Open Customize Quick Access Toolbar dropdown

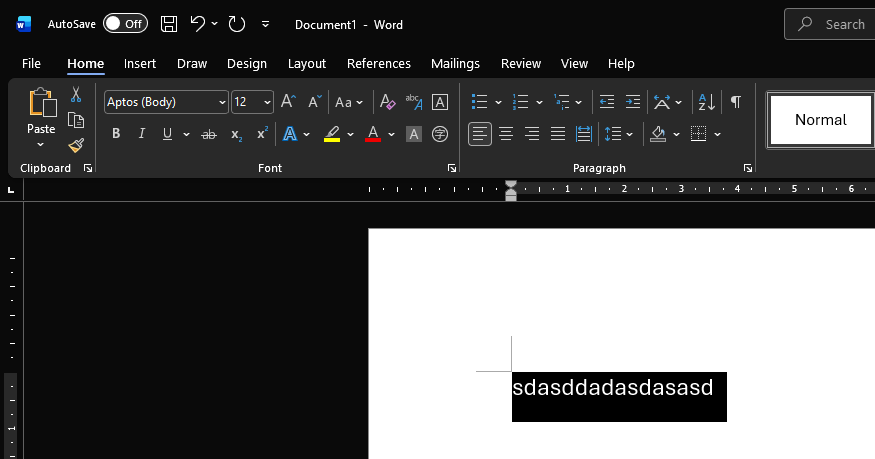coord(265,24)
